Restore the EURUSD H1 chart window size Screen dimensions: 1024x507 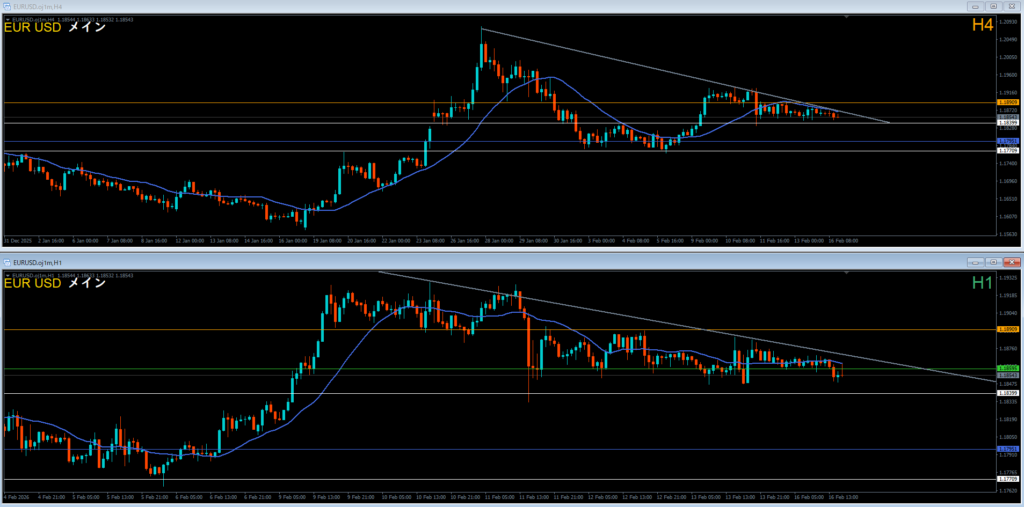coord(993,262)
